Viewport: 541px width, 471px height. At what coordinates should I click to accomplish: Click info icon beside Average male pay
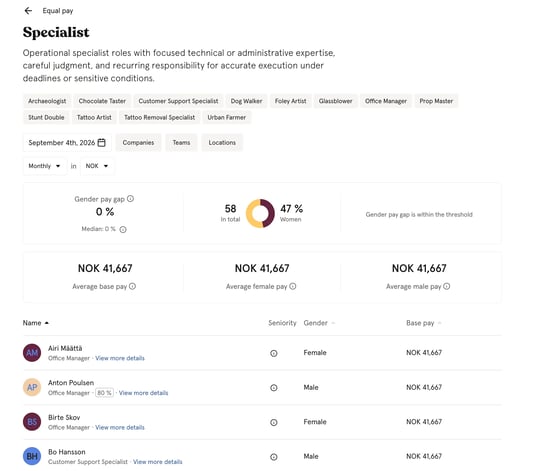pyautogui.click(x=446, y=286)
